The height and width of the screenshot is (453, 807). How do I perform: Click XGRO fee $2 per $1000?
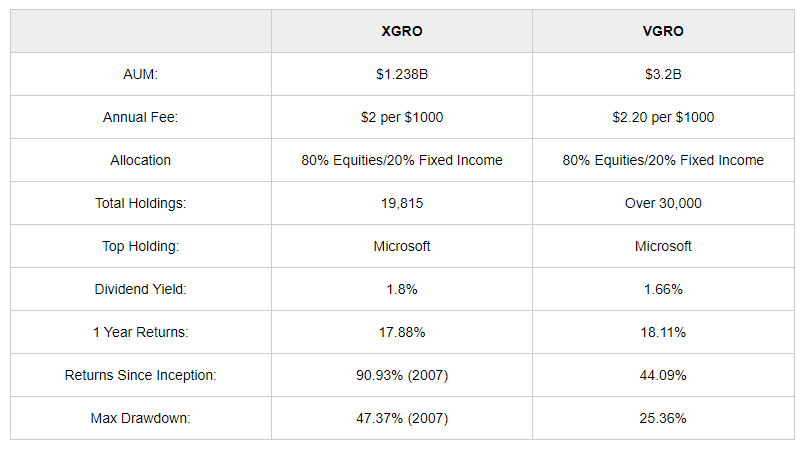tap(401, 117)
